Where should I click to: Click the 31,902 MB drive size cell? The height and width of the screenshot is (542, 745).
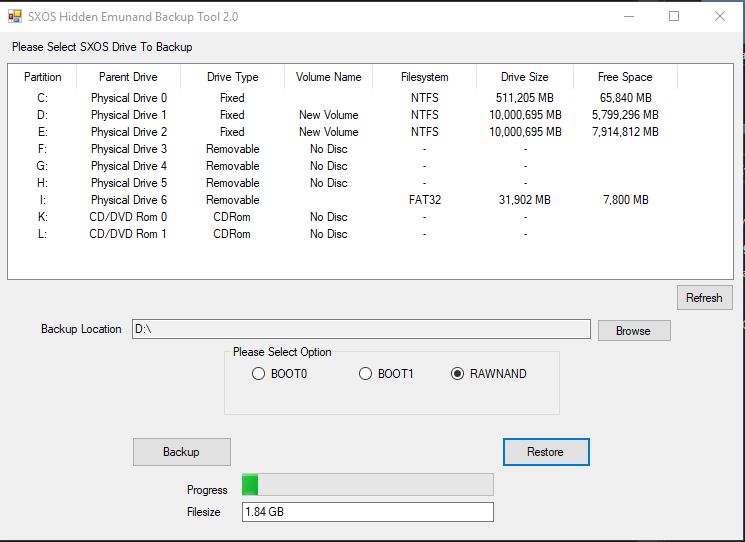click(x=525, y=200)
